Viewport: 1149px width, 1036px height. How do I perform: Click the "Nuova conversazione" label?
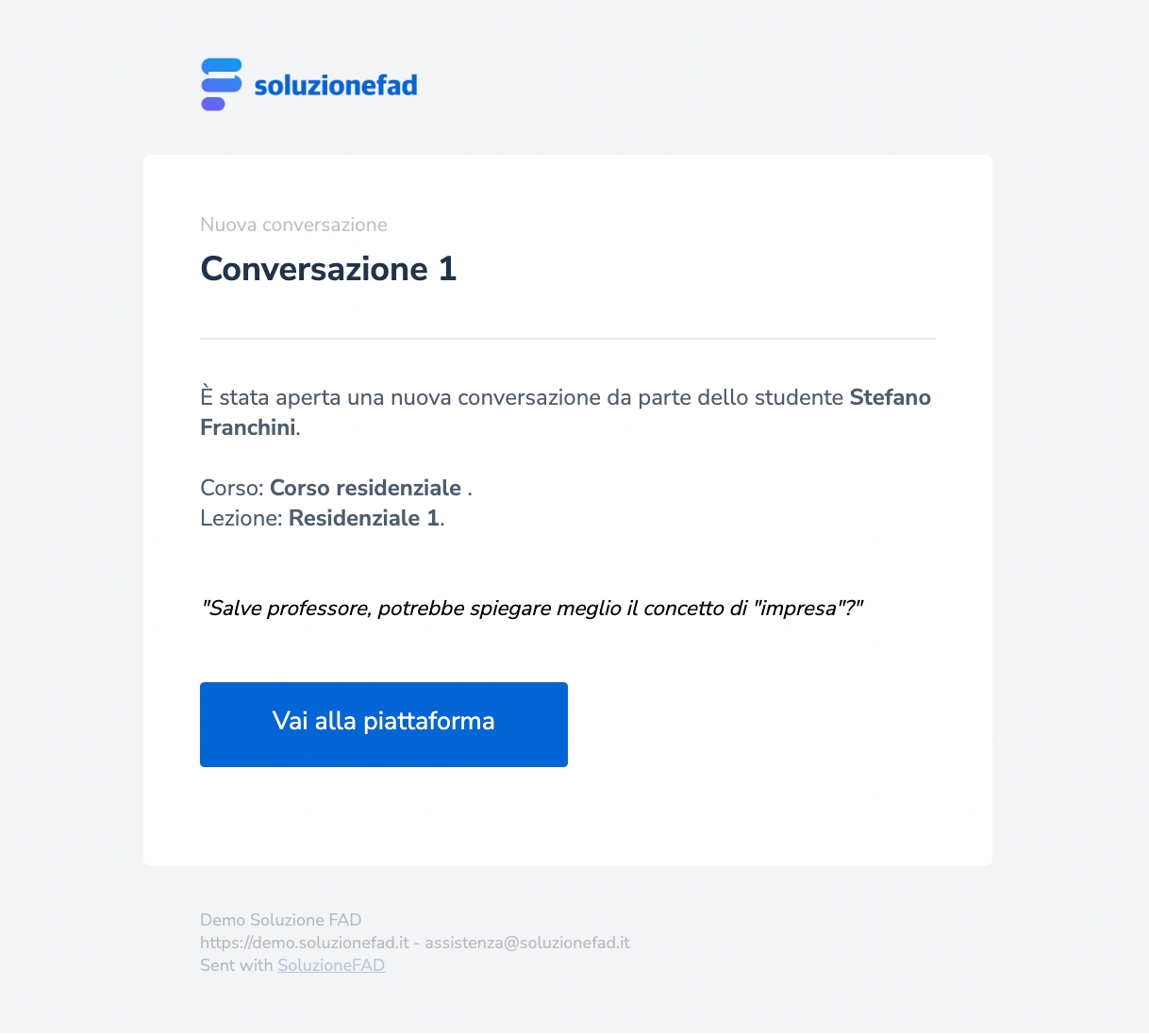click(293, 225)
